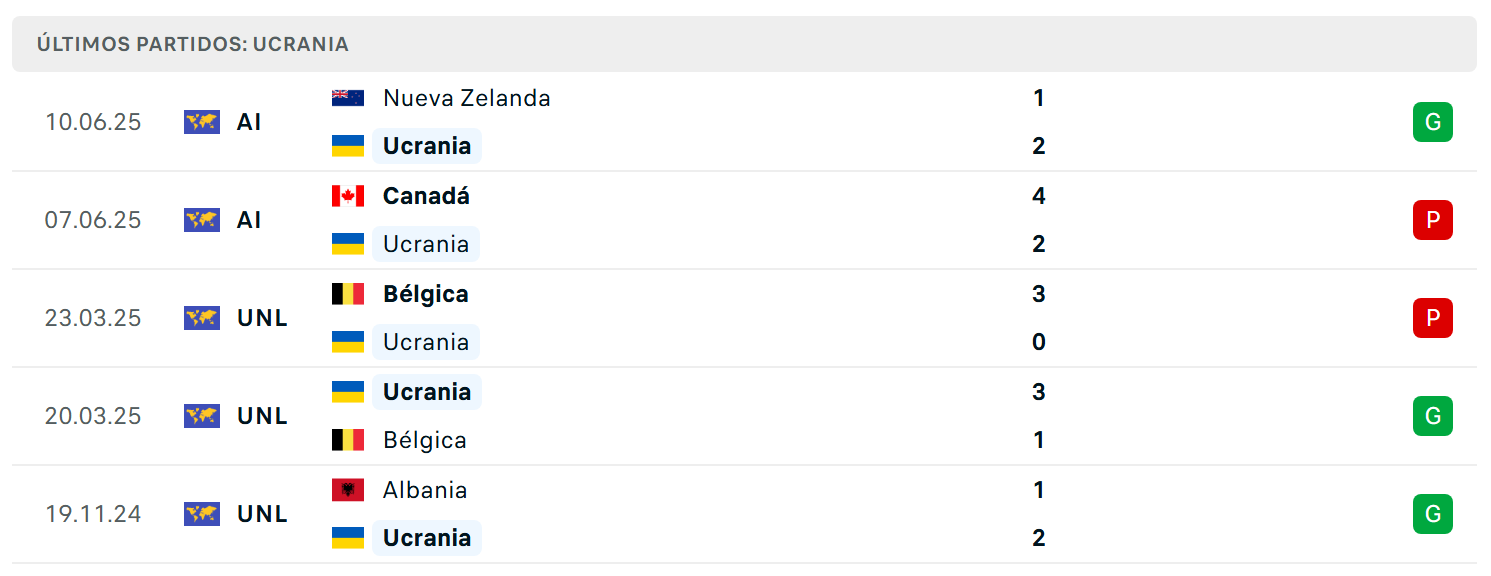Viewport: 1491px width, 576px height.
Task: Open the 23.03.25 match date
Action: [x=93, y=318]
